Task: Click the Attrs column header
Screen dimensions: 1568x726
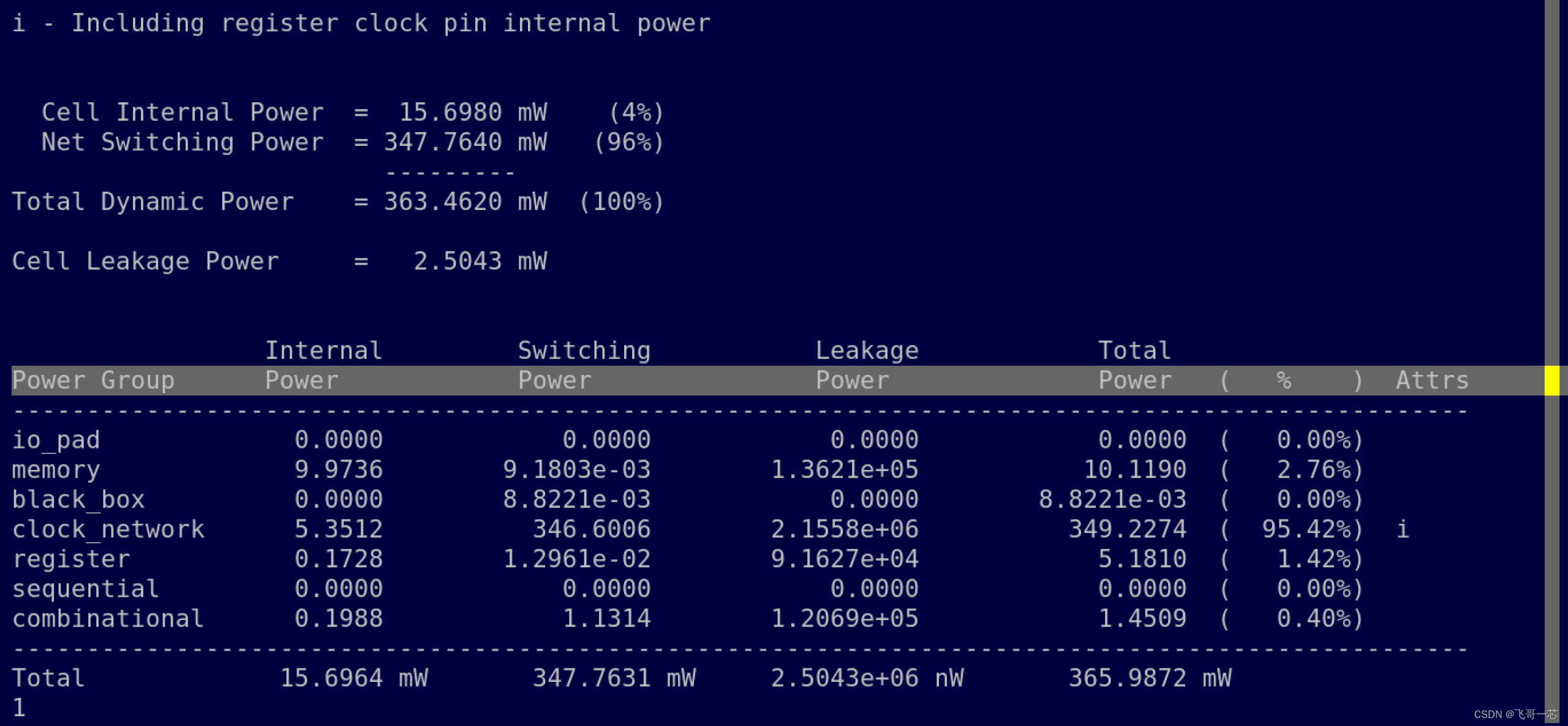Action: click(1432, 380)
